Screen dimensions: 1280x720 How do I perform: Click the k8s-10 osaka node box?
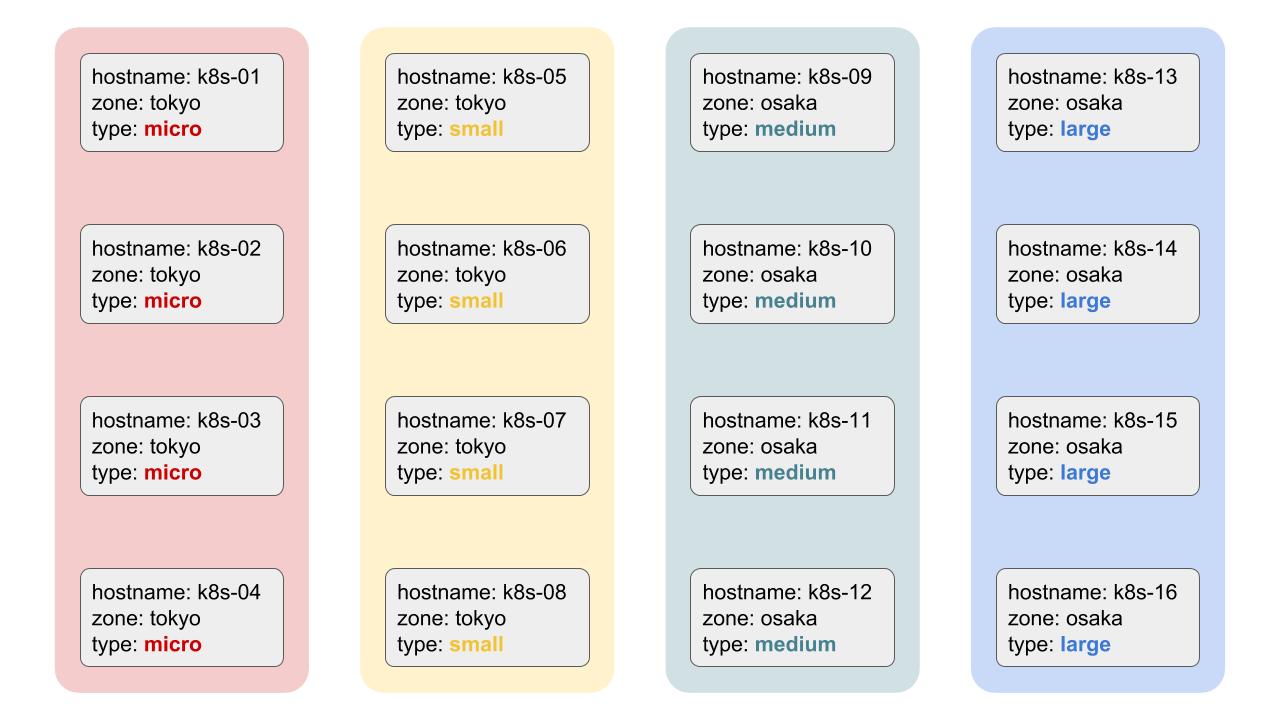(792, 274)
